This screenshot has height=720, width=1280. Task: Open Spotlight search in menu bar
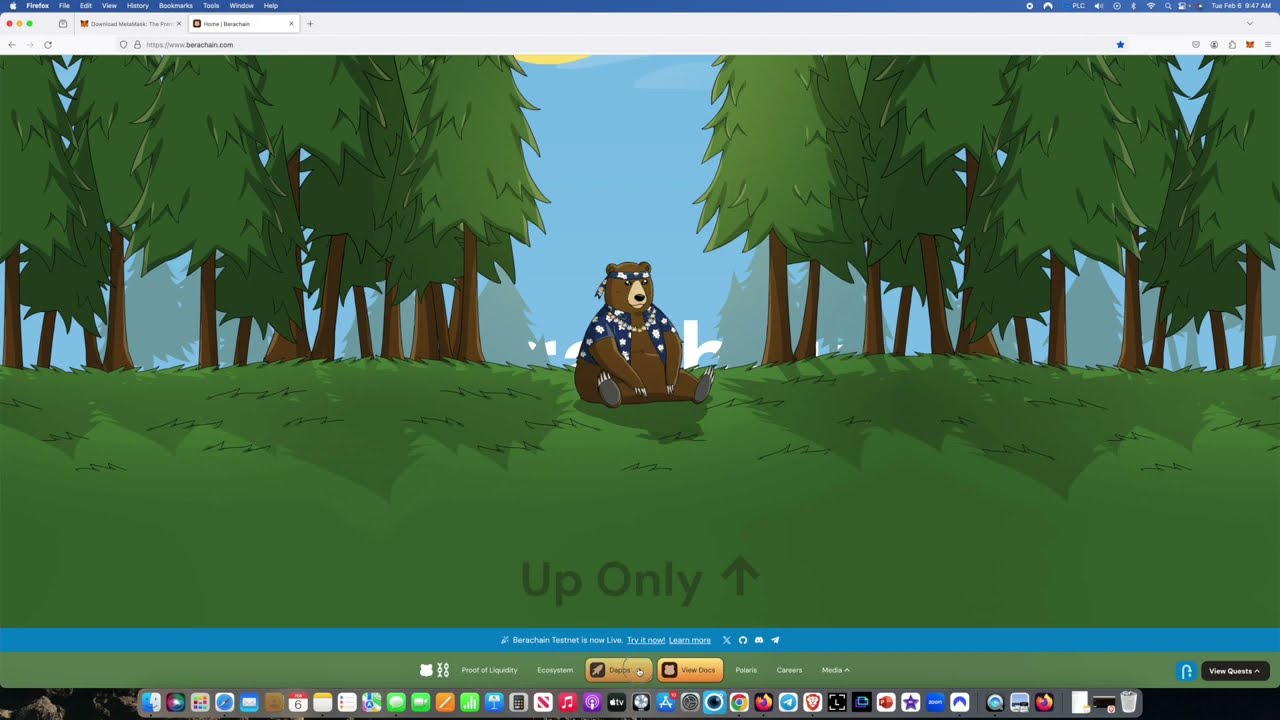[1168, 6]
